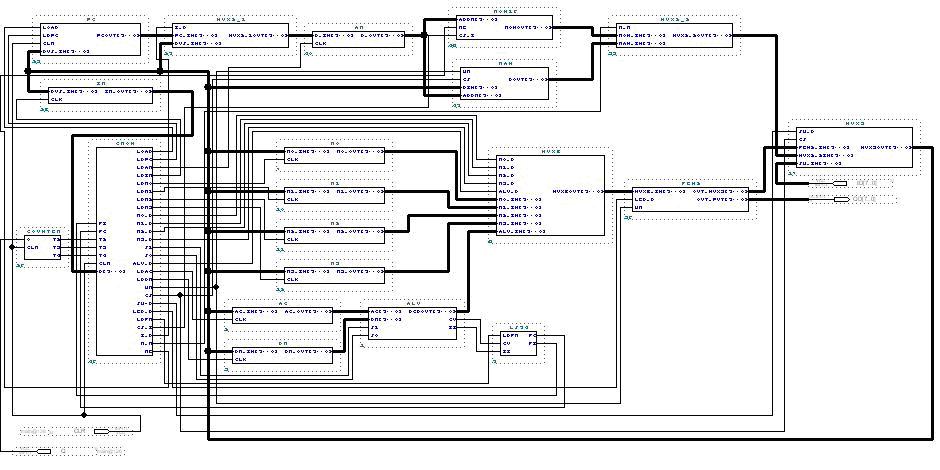Select the PC block symbol
Image resolution: width=940 pixels, height=470 pixels.
(x=91, y=40)
